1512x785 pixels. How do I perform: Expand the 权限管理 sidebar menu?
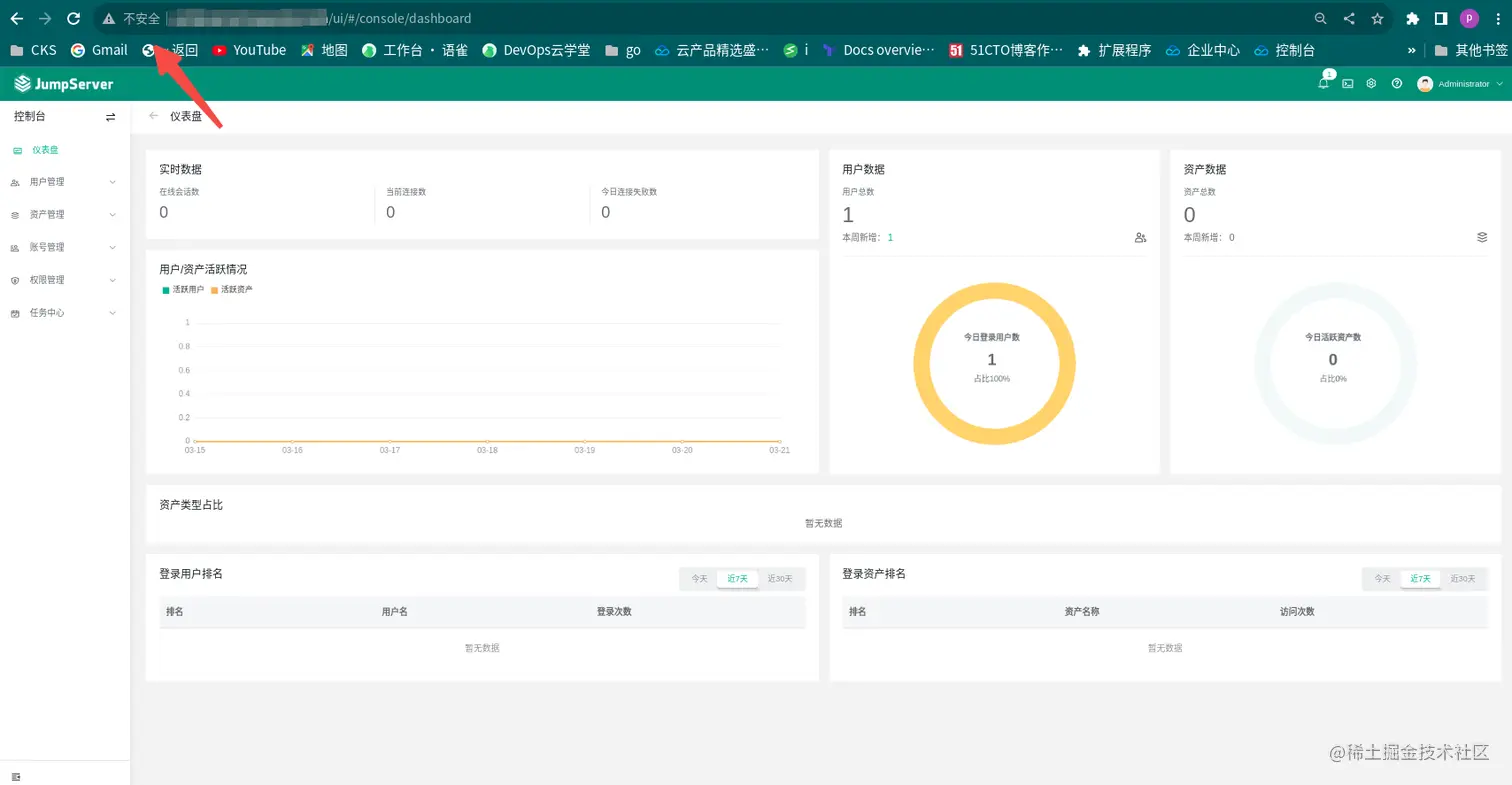(65, 280)
